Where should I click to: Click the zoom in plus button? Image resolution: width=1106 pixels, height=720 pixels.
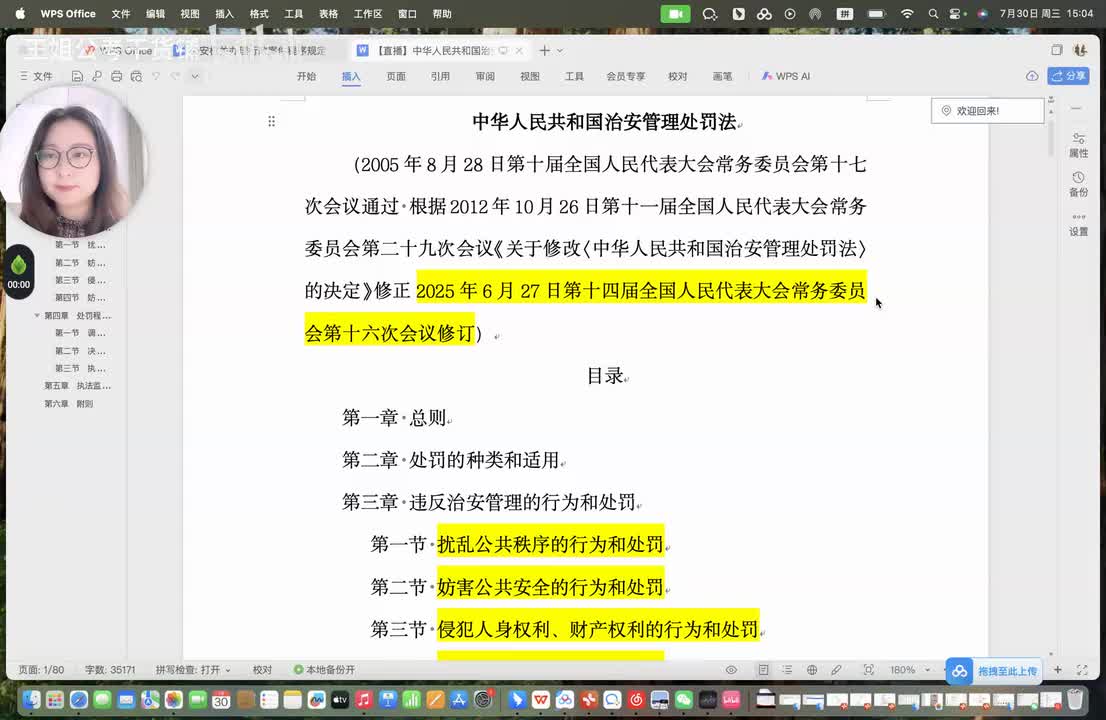1057,670
